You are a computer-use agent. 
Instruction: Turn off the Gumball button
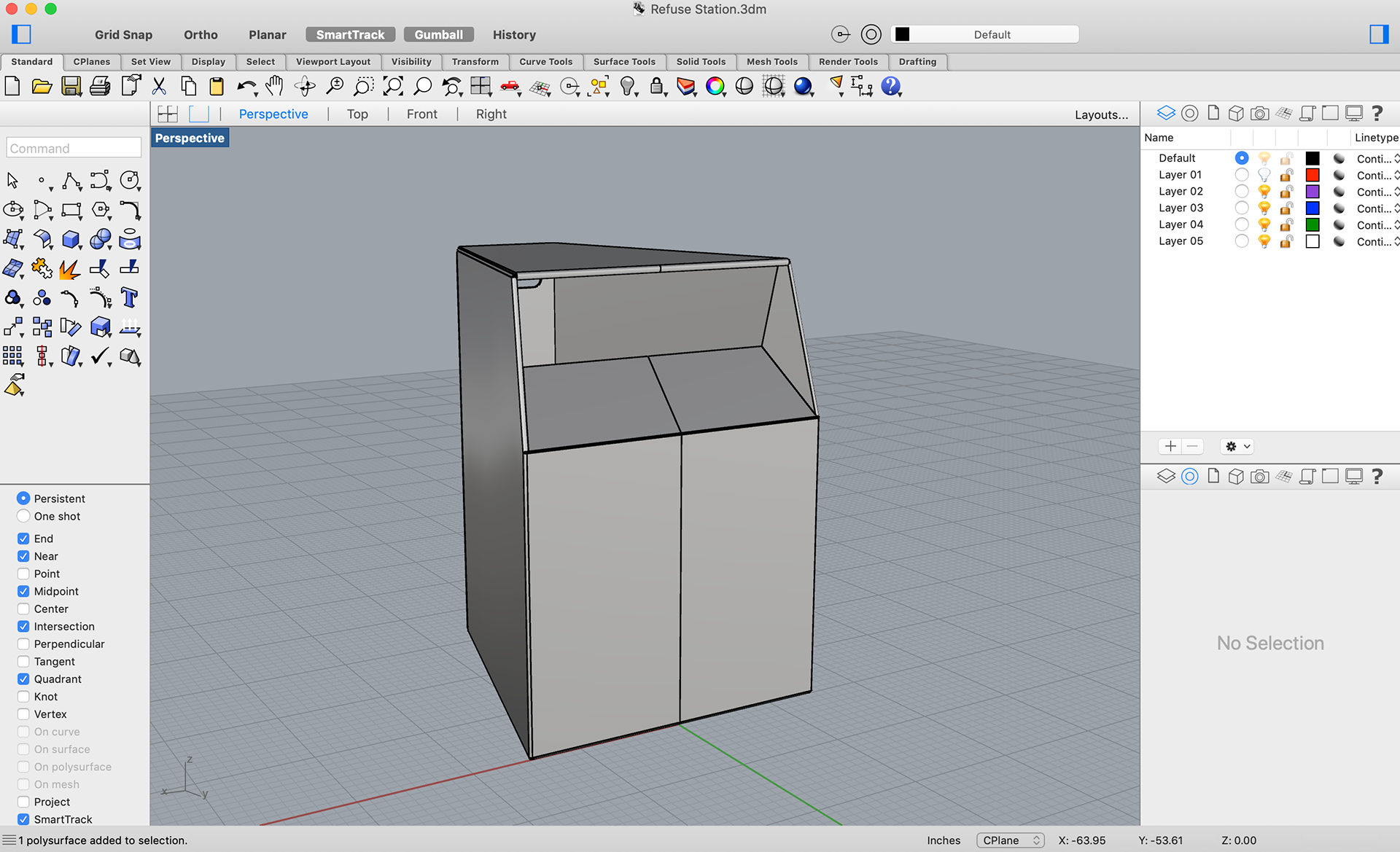pos(438,34)
